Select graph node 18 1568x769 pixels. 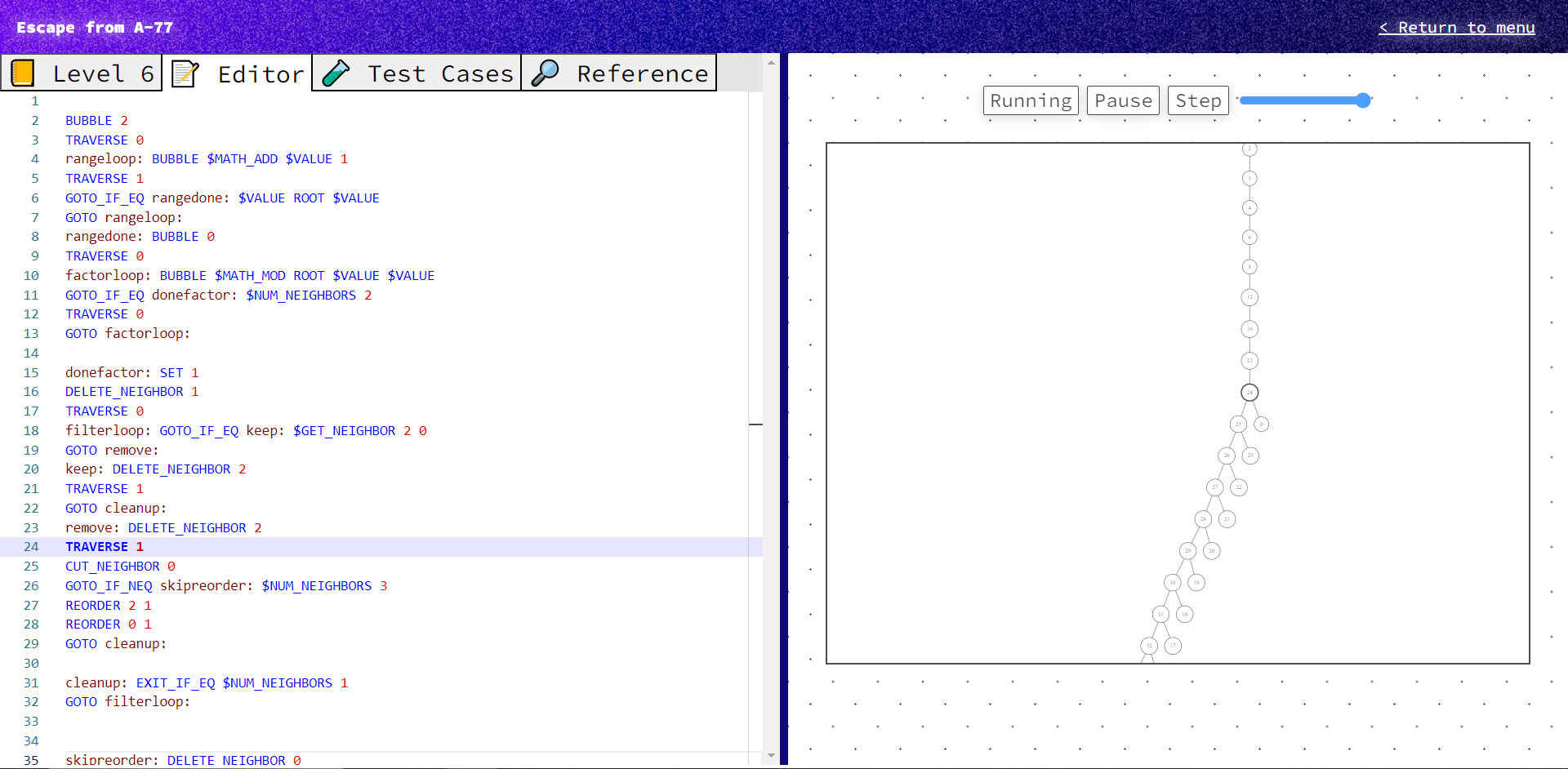coord(1184,614)
